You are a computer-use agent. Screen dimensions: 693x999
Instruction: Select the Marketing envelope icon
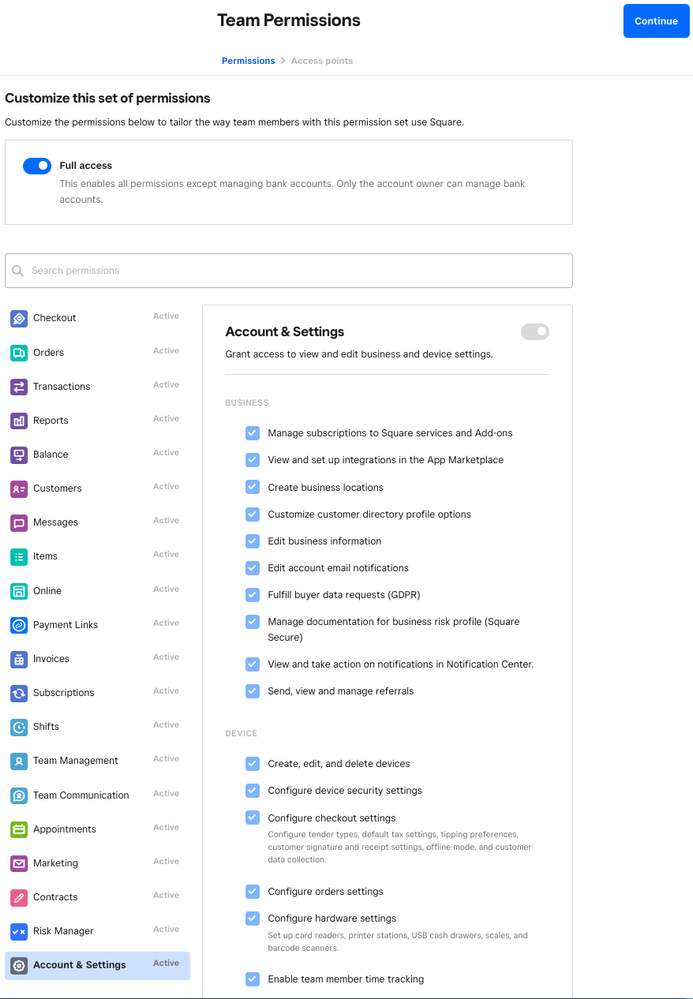click(x=19, y=863)
